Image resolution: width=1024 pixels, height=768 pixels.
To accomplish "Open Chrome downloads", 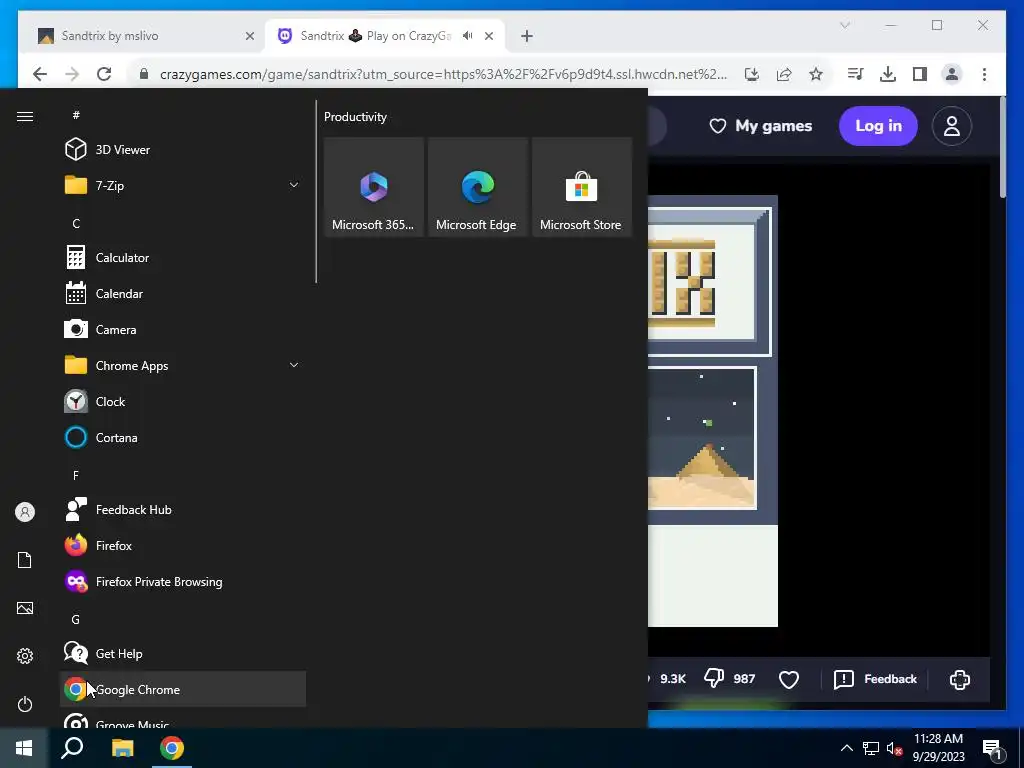I will point(888,74).
